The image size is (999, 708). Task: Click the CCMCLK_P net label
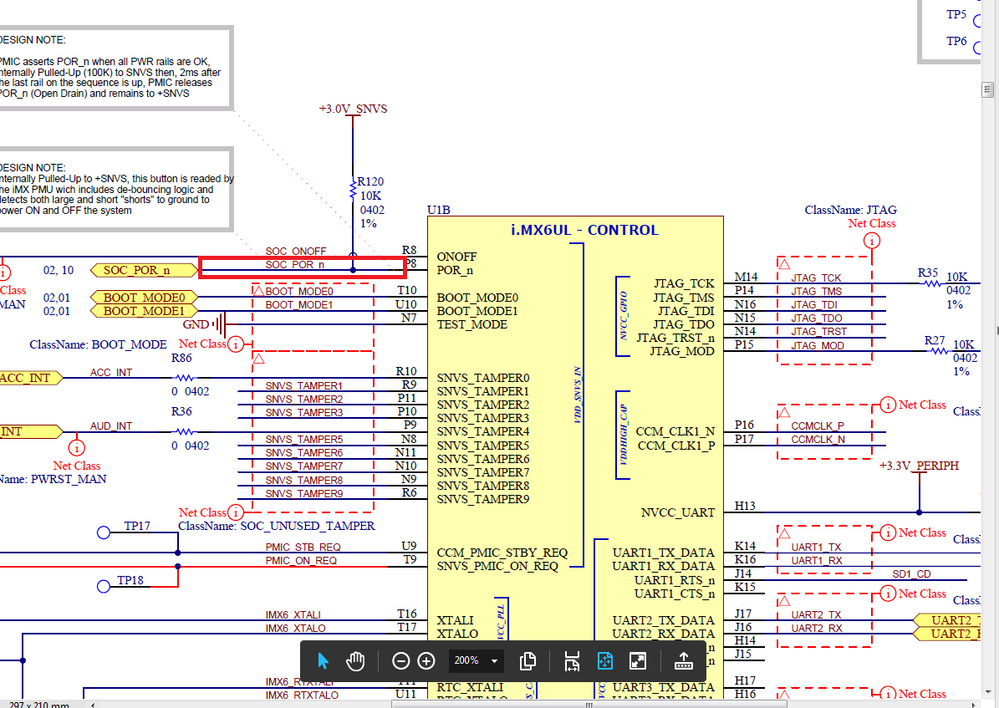point(817,426)
